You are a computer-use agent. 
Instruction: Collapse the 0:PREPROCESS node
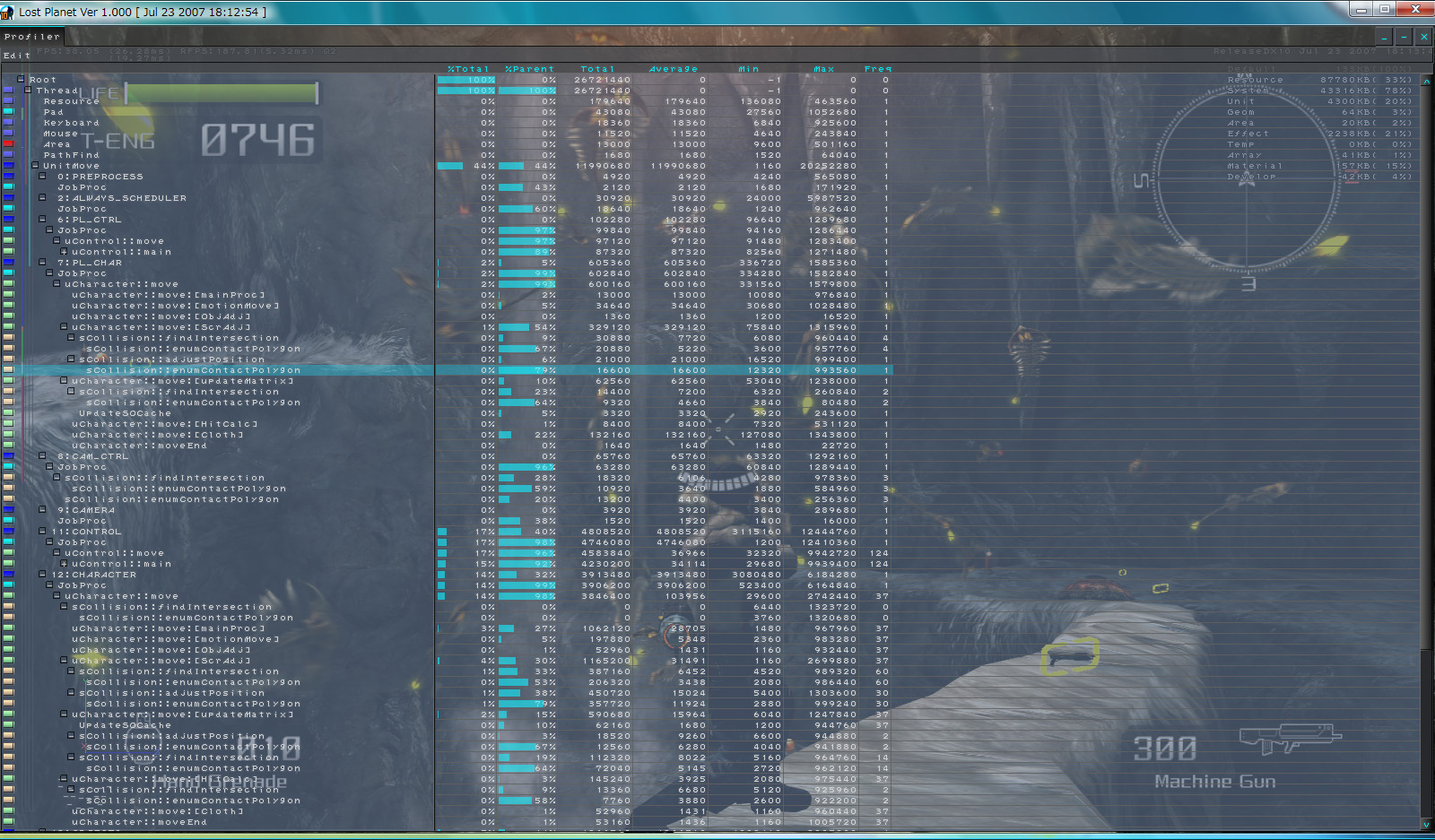(x=42, y=176)
